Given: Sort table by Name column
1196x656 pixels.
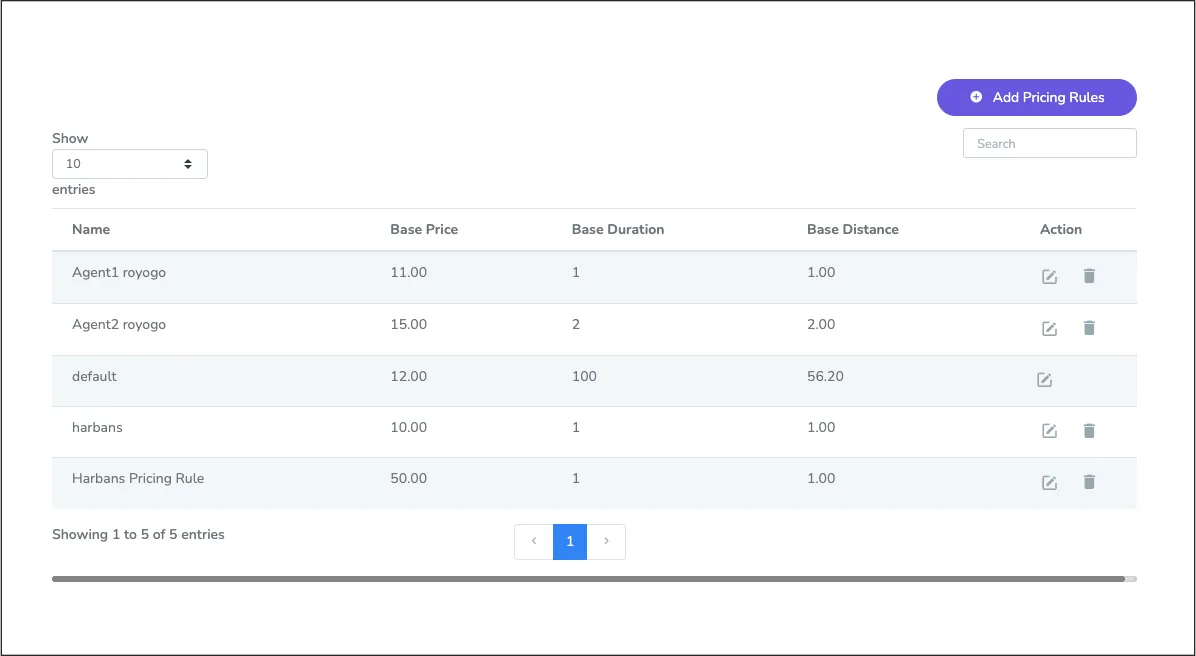Looking at the screenshot, I should (x=91, y=230).
